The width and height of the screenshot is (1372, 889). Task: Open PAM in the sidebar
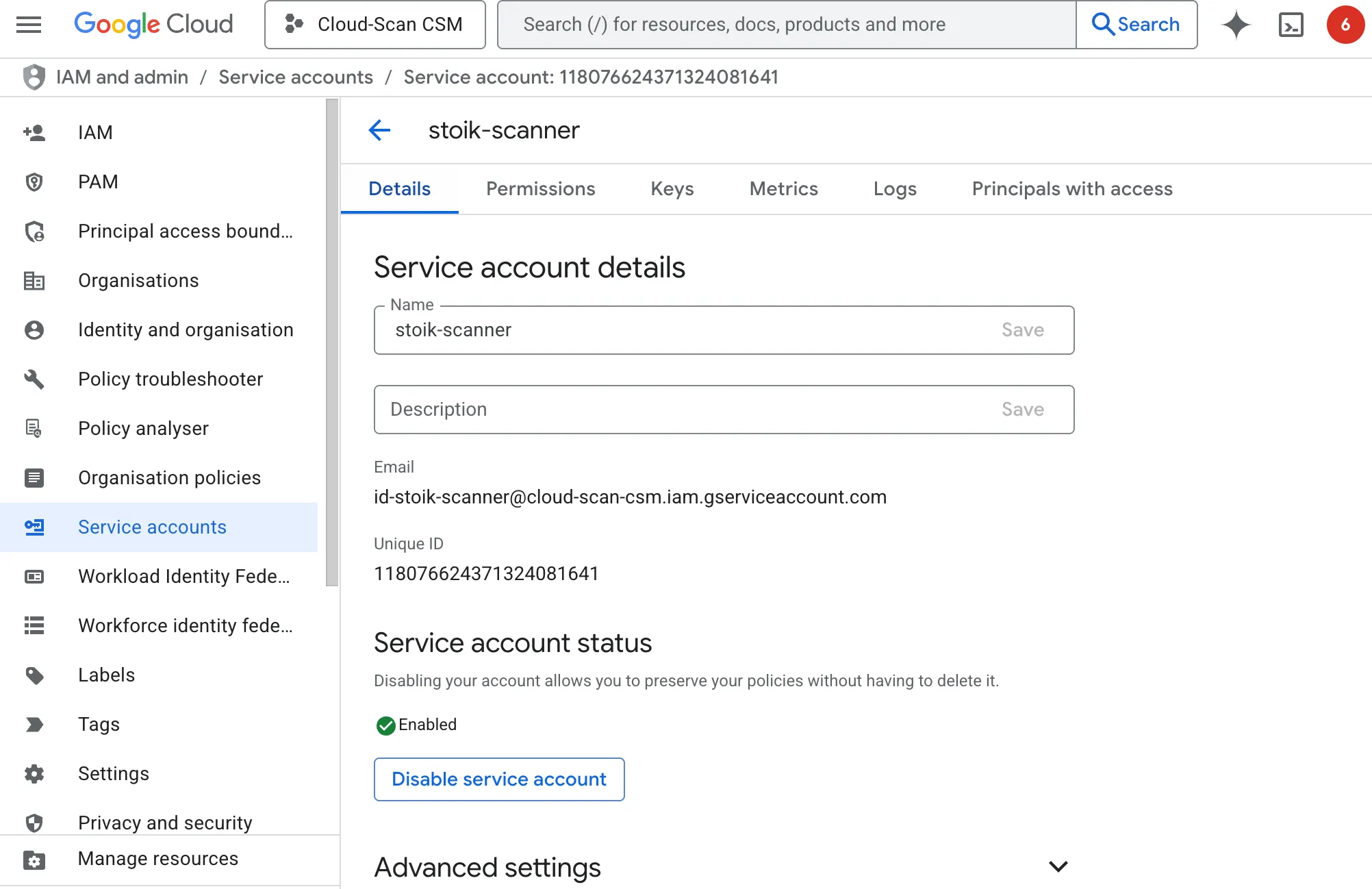[x=159, y=181]
